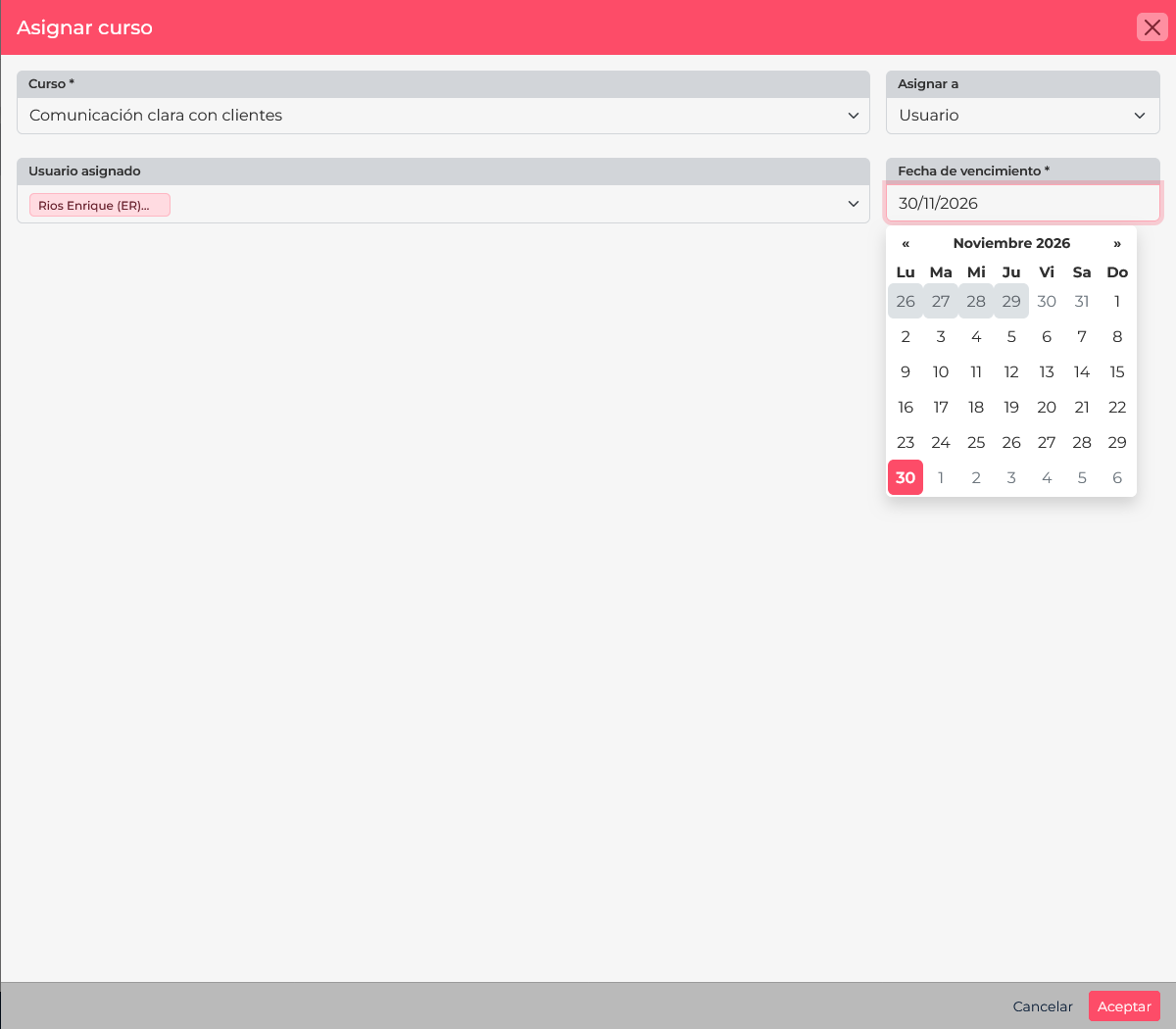Select December 1 in the last row
The width and height of the screenshot is (1176, 1029).
click(x=941, y=478)
